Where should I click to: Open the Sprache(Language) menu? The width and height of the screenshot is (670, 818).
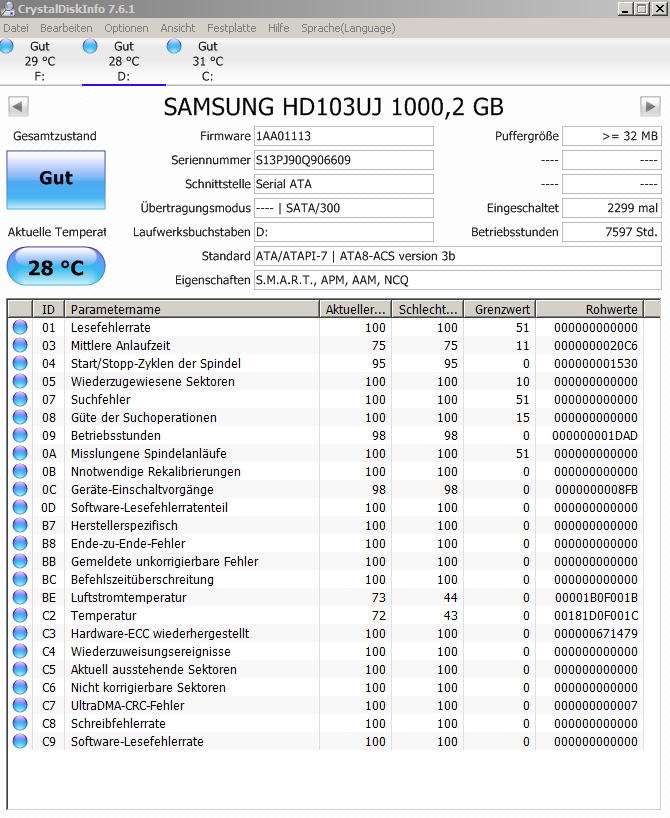348,28
